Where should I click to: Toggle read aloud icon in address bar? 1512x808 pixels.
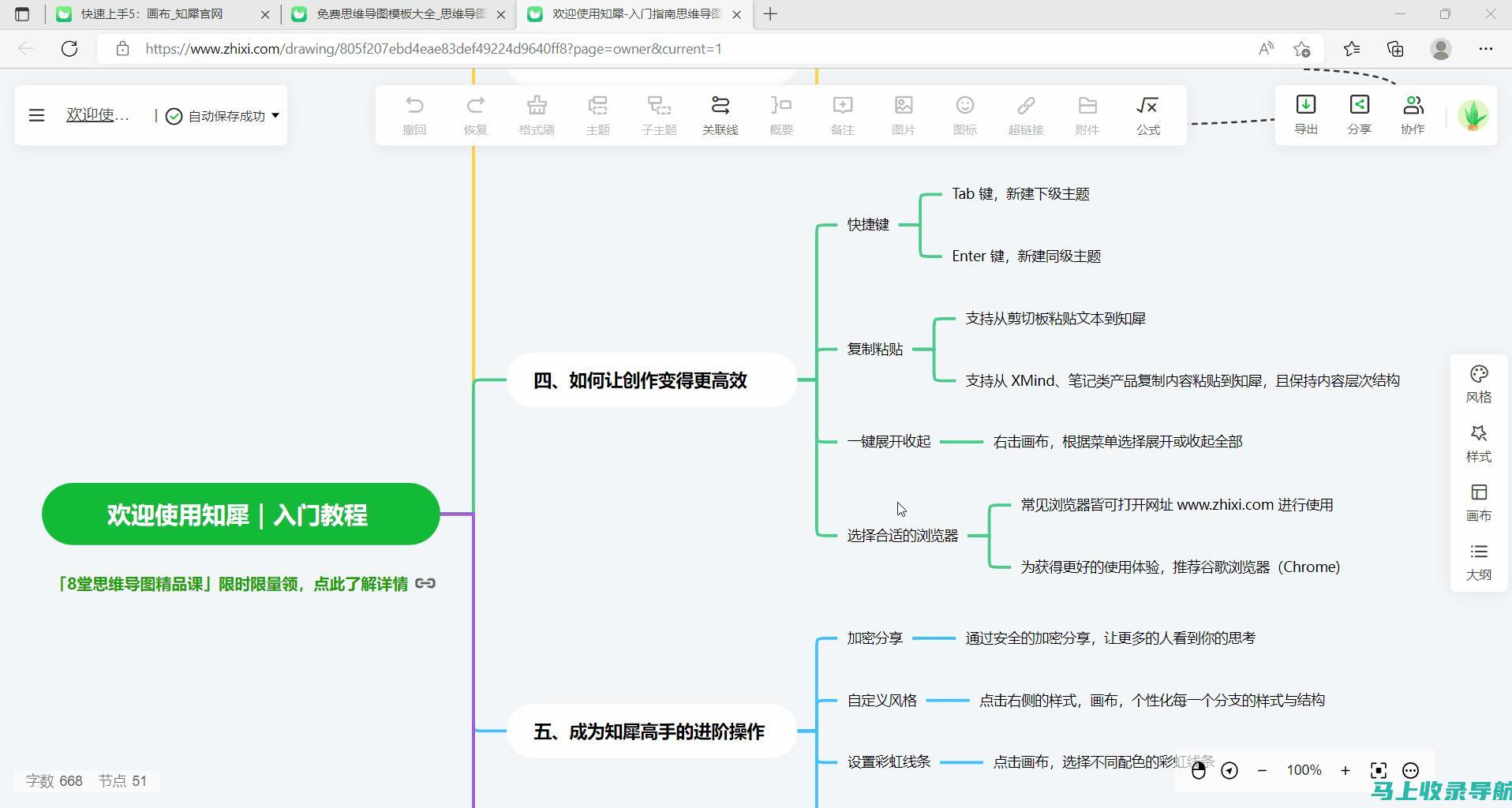click(x=1266, y=49)
